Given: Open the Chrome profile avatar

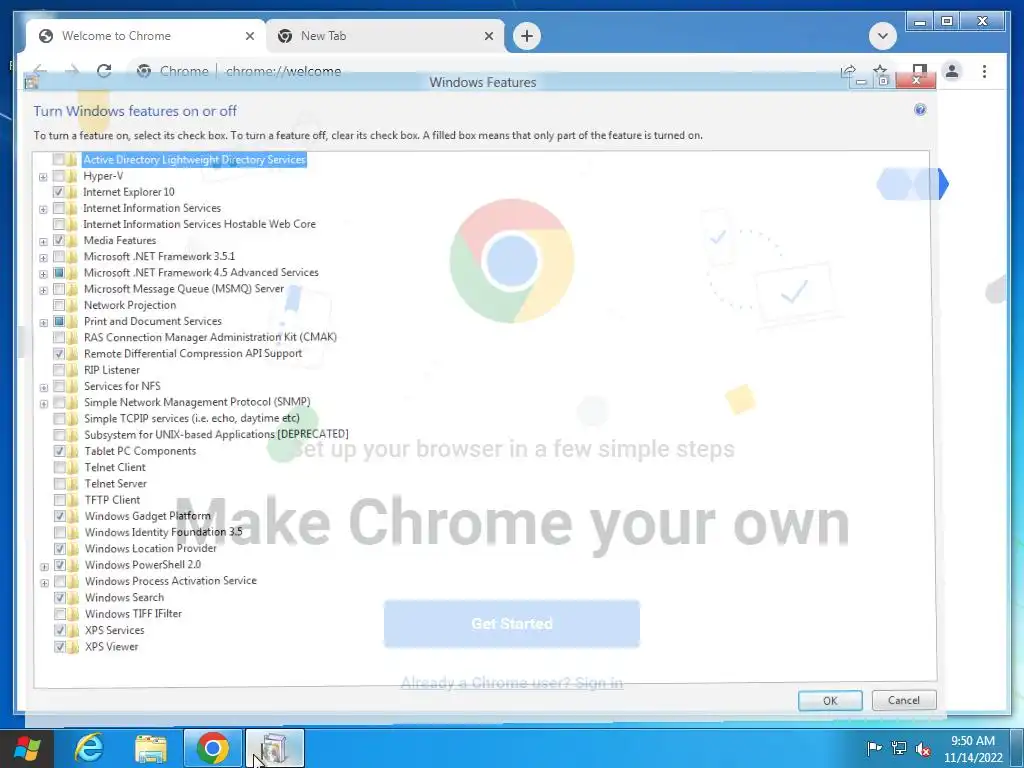Looking at the screenshot, I should tap(952, 71).
